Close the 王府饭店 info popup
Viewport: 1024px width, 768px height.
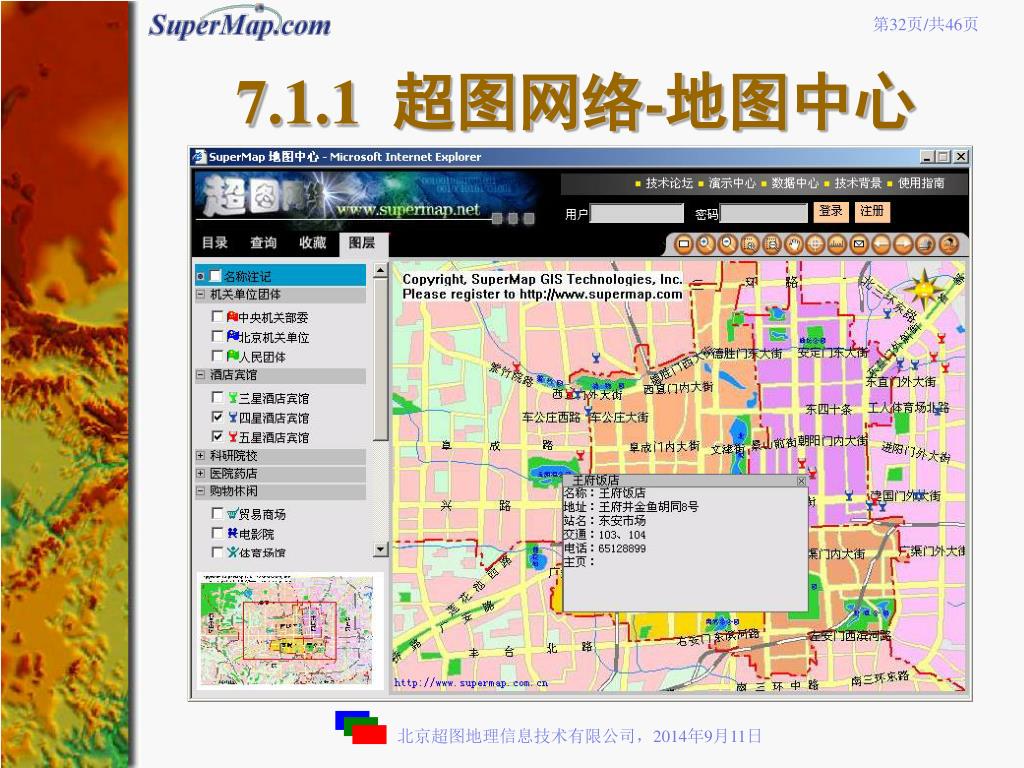[x=801, y=481]
